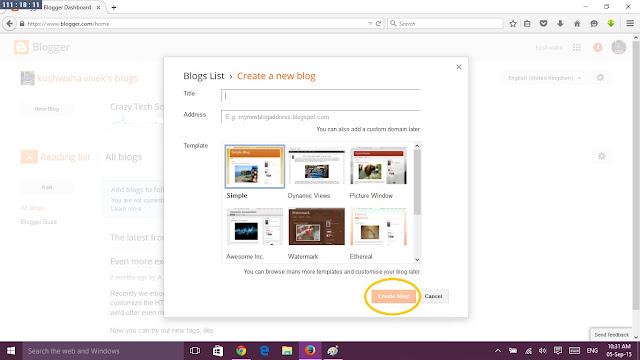Viewport: 640px width, 360px height.
Task: Open the bookmarks list icon
Action: point(527,24)
